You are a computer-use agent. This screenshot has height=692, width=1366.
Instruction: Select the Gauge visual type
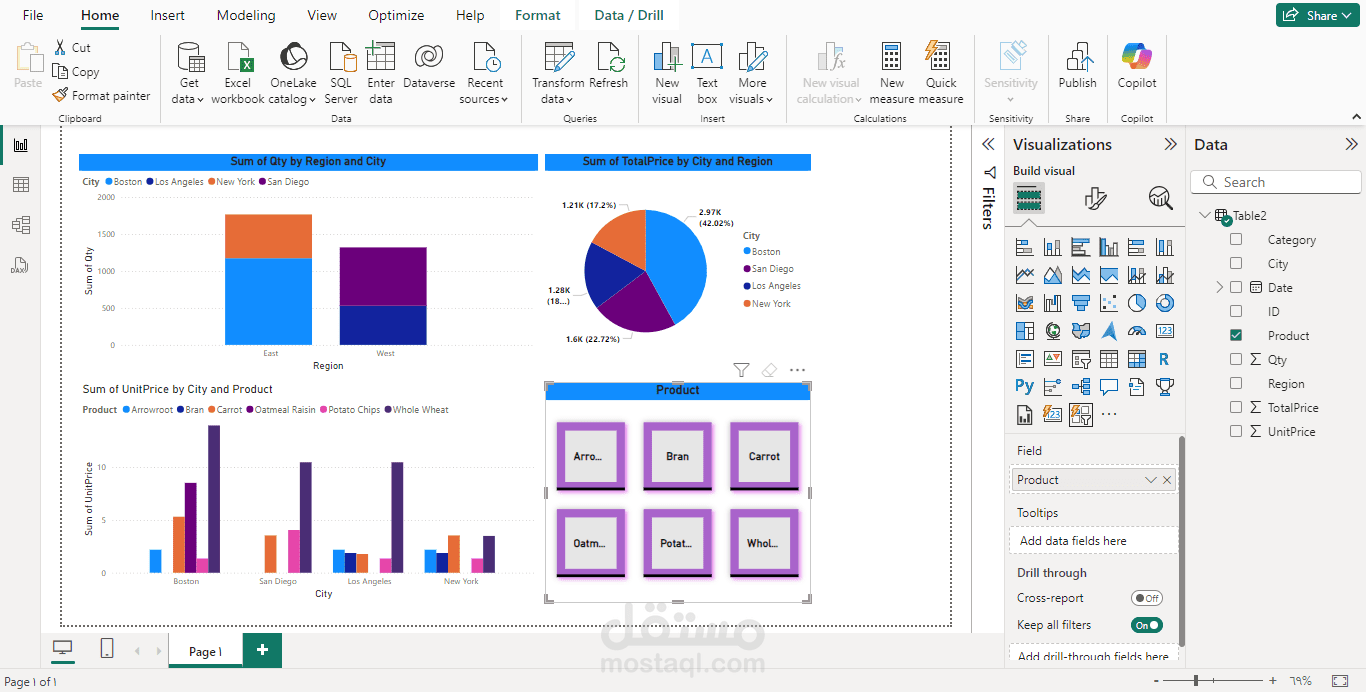(1137, 331)
